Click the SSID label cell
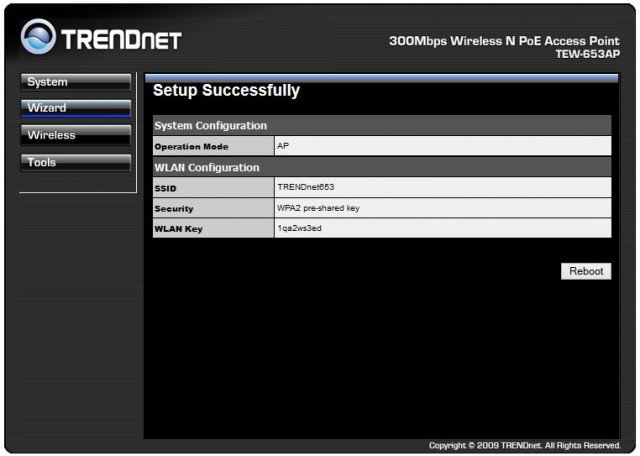The image size is (640, 456). pos(164,188)
